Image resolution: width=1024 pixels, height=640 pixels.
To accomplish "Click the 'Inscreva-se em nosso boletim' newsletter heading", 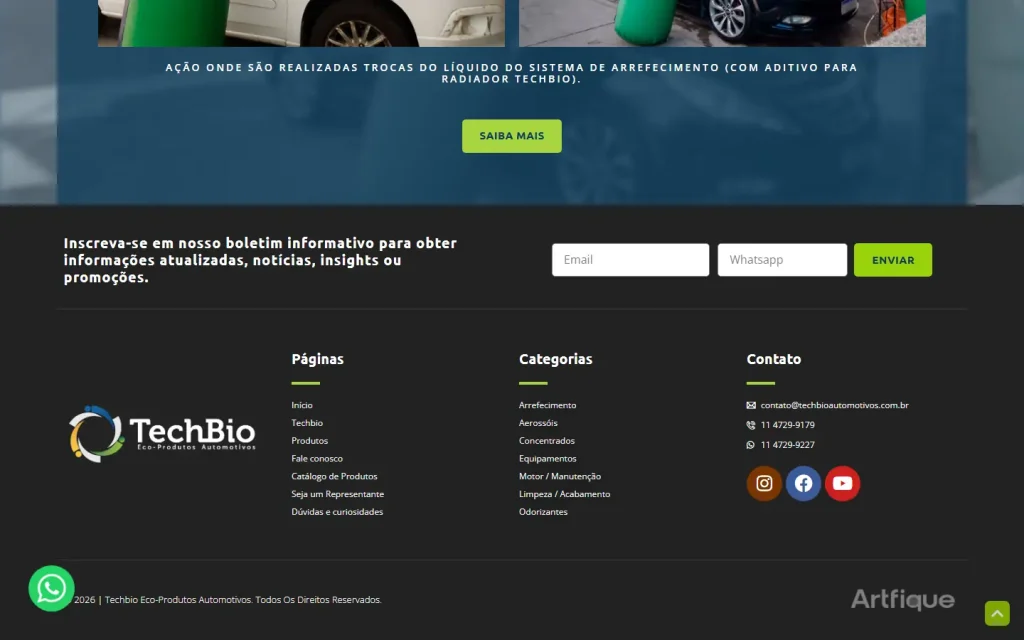I will pos(260,260).
